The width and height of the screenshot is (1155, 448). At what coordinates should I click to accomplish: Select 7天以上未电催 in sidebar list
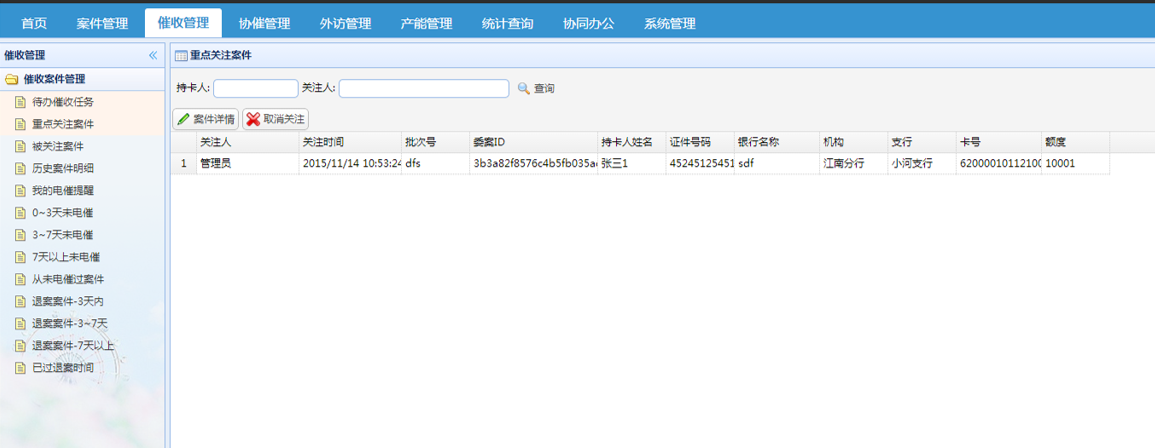(x=65, y=257)
